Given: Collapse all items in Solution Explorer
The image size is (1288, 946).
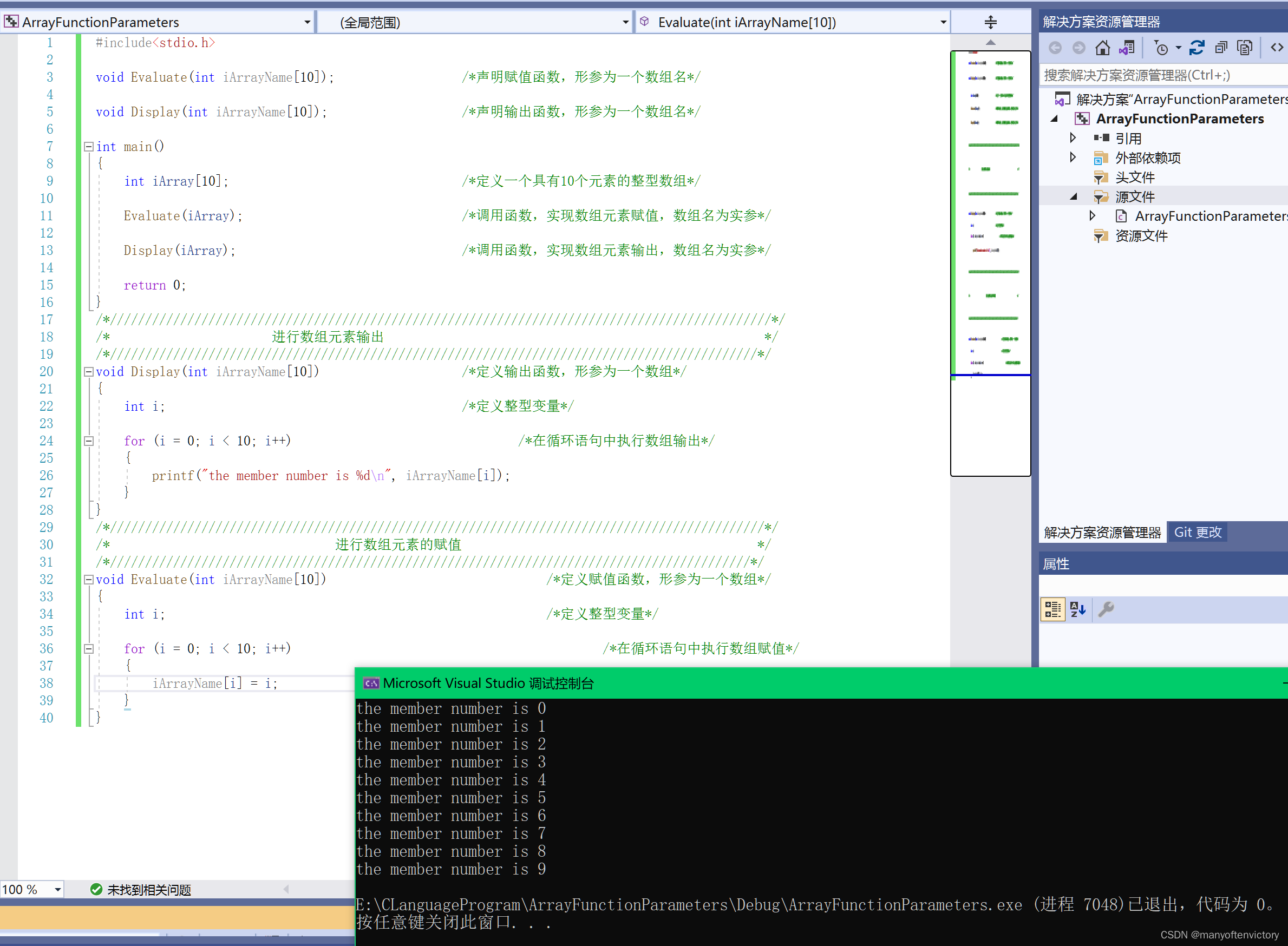Looking at the screenshot, I should tap(1221, 48).
